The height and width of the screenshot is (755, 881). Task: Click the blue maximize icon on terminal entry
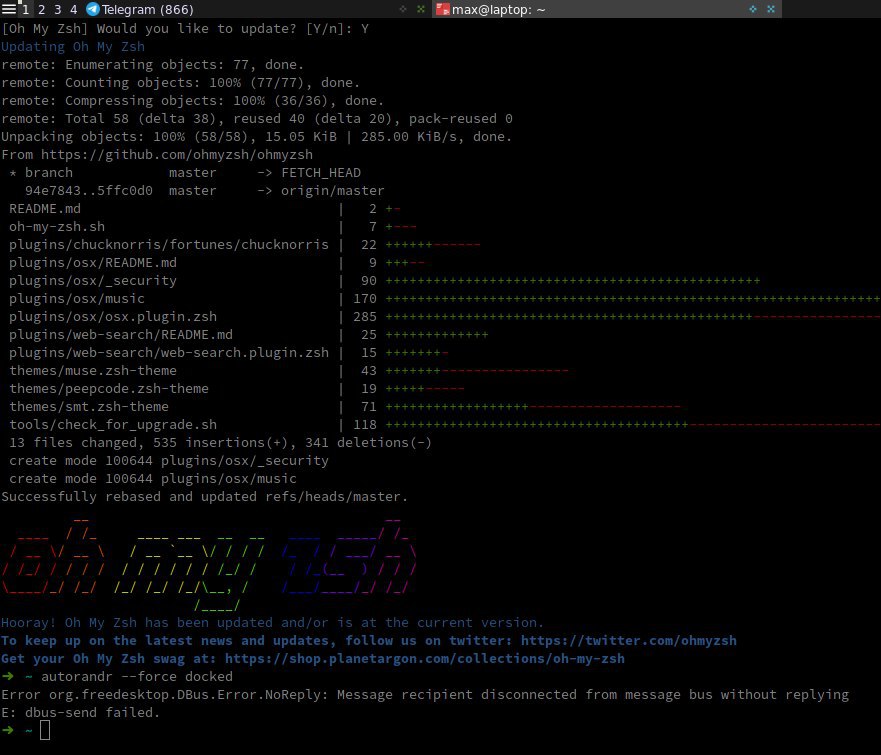tap(753, 9)
